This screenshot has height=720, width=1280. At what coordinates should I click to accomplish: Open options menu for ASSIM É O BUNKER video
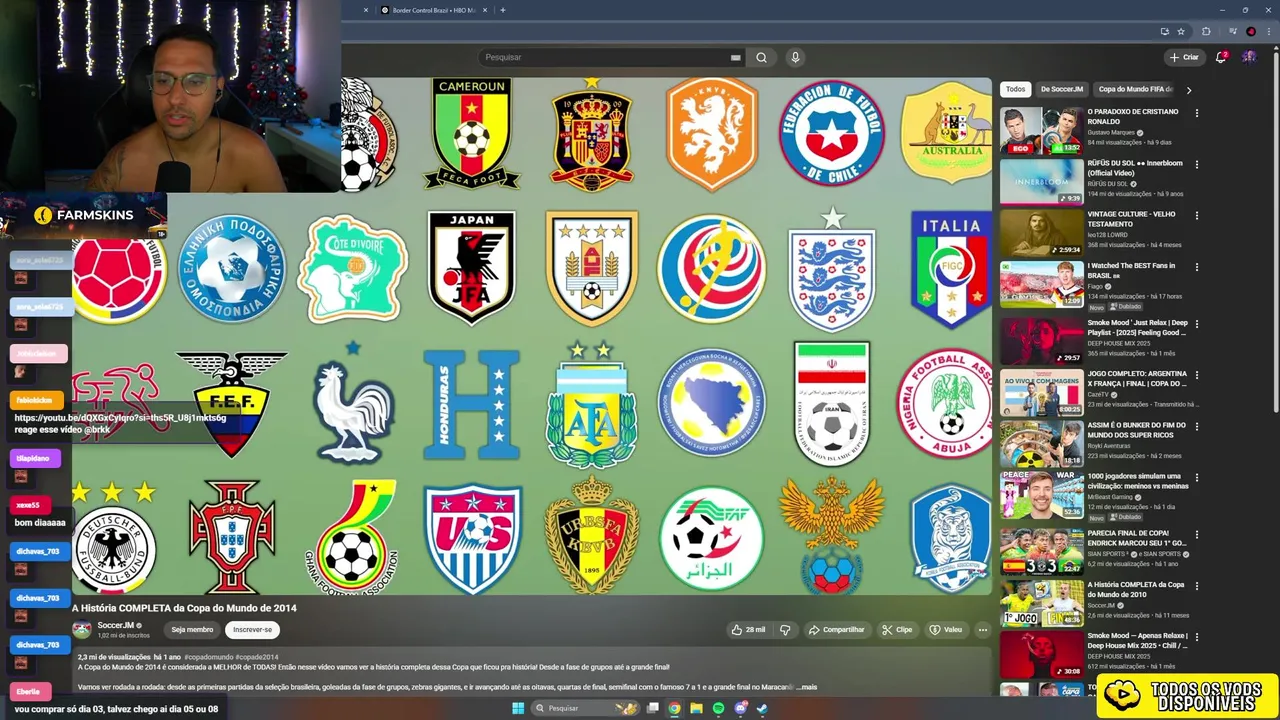[1197, 427]
